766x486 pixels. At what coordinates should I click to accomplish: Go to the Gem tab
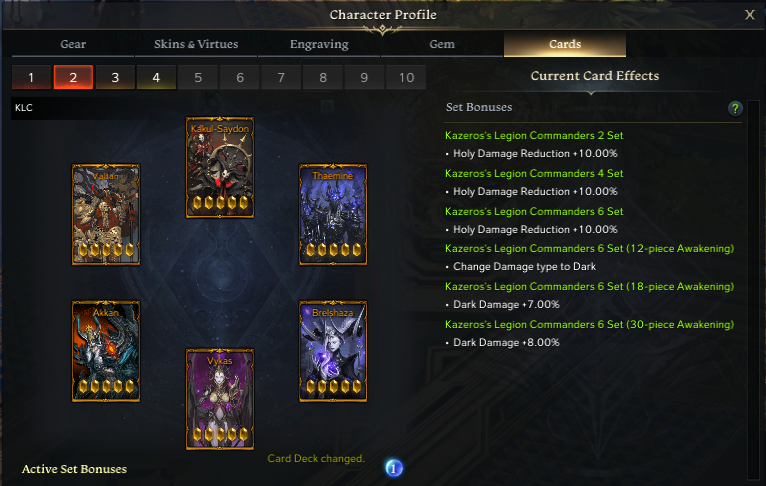(x=442, y=44)
